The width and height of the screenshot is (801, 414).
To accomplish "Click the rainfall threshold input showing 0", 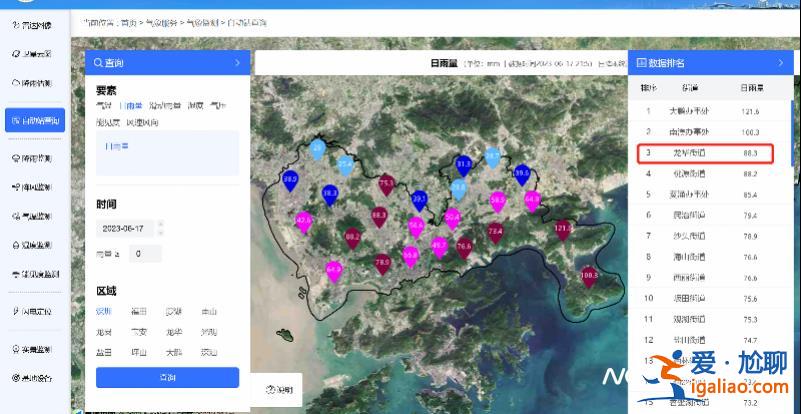I will (x=144, y=254).
